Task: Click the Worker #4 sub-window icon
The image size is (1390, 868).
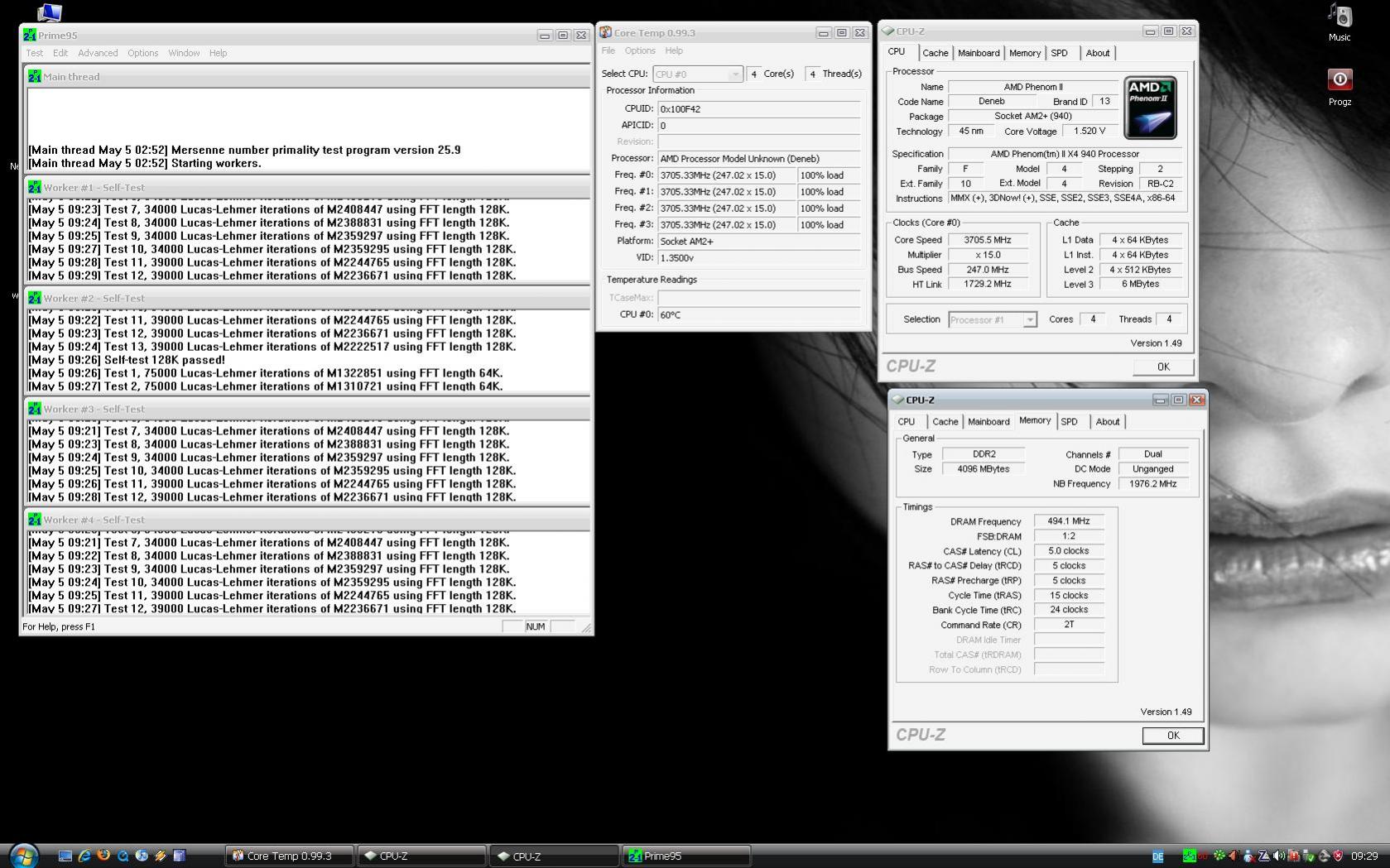Action: pos(34,520)
